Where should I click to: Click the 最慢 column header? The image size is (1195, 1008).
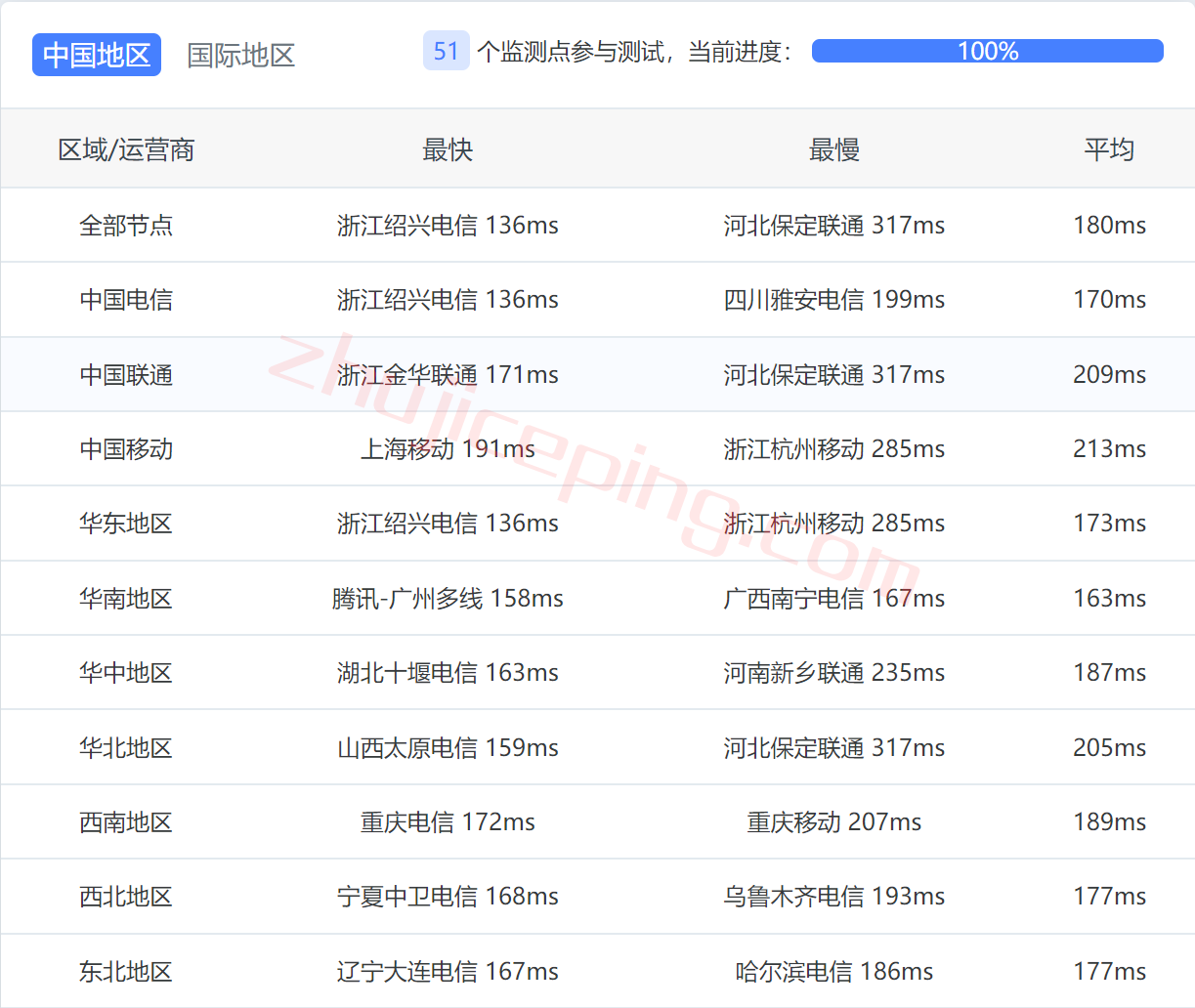(x=833, y=149)
